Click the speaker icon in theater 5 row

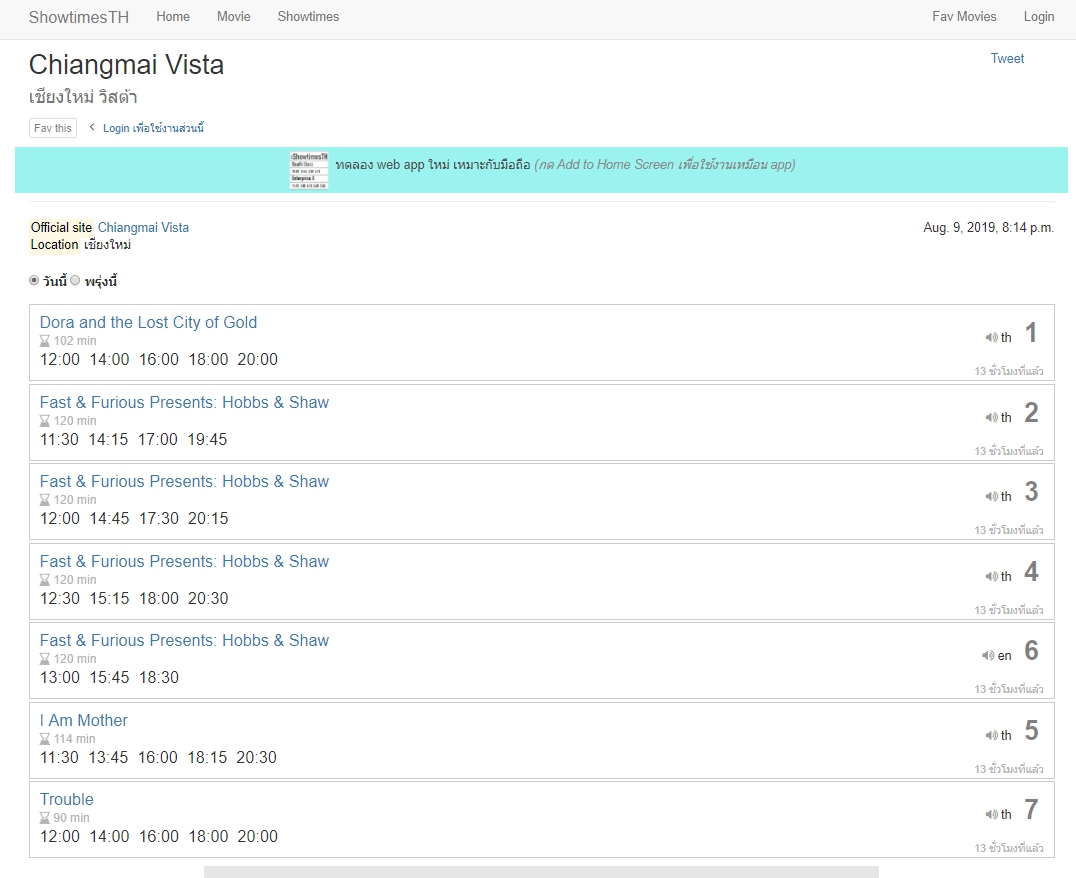(x=992, y=735)
